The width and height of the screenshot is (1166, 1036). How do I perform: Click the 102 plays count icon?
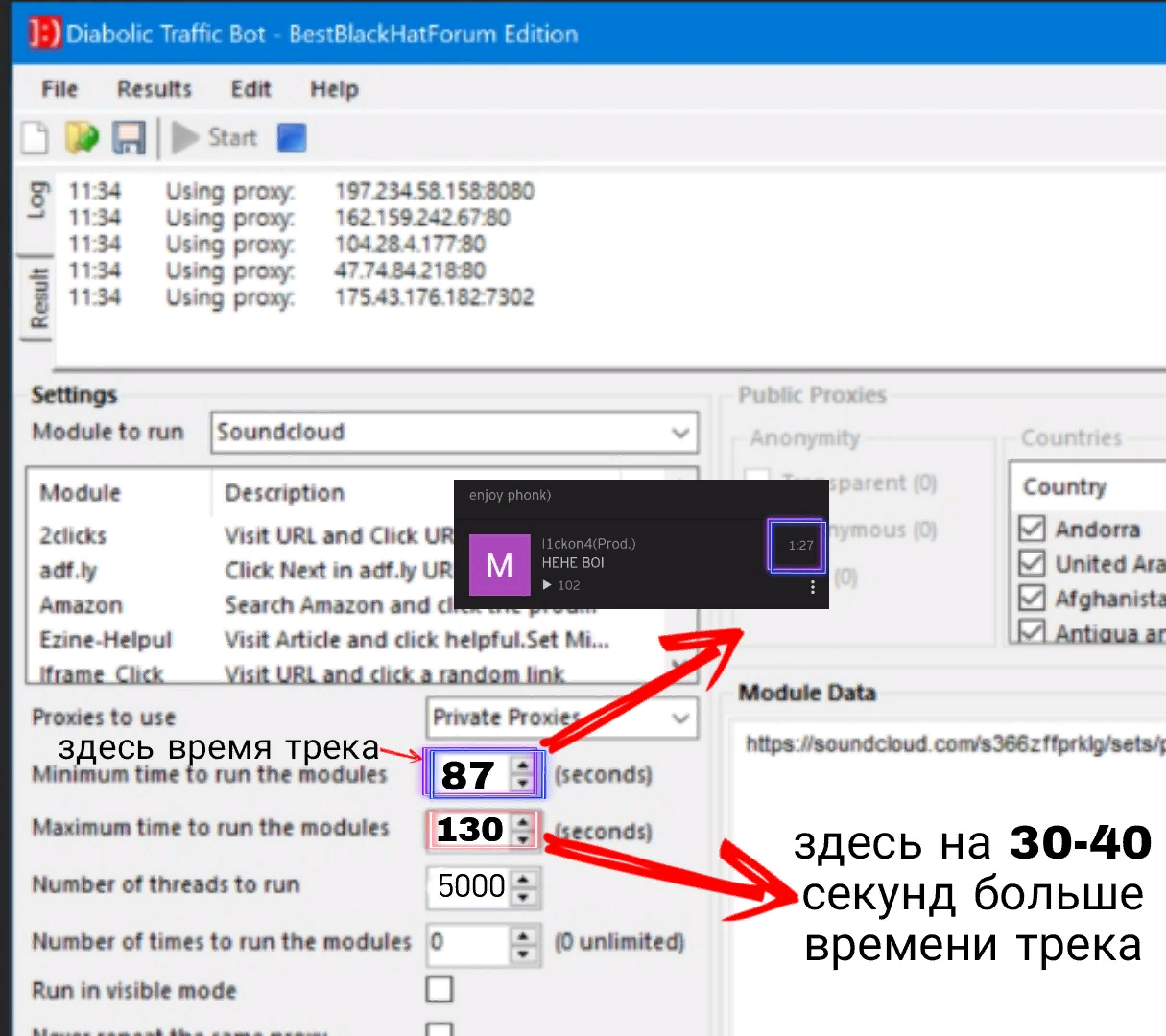(x=547, y=584)
